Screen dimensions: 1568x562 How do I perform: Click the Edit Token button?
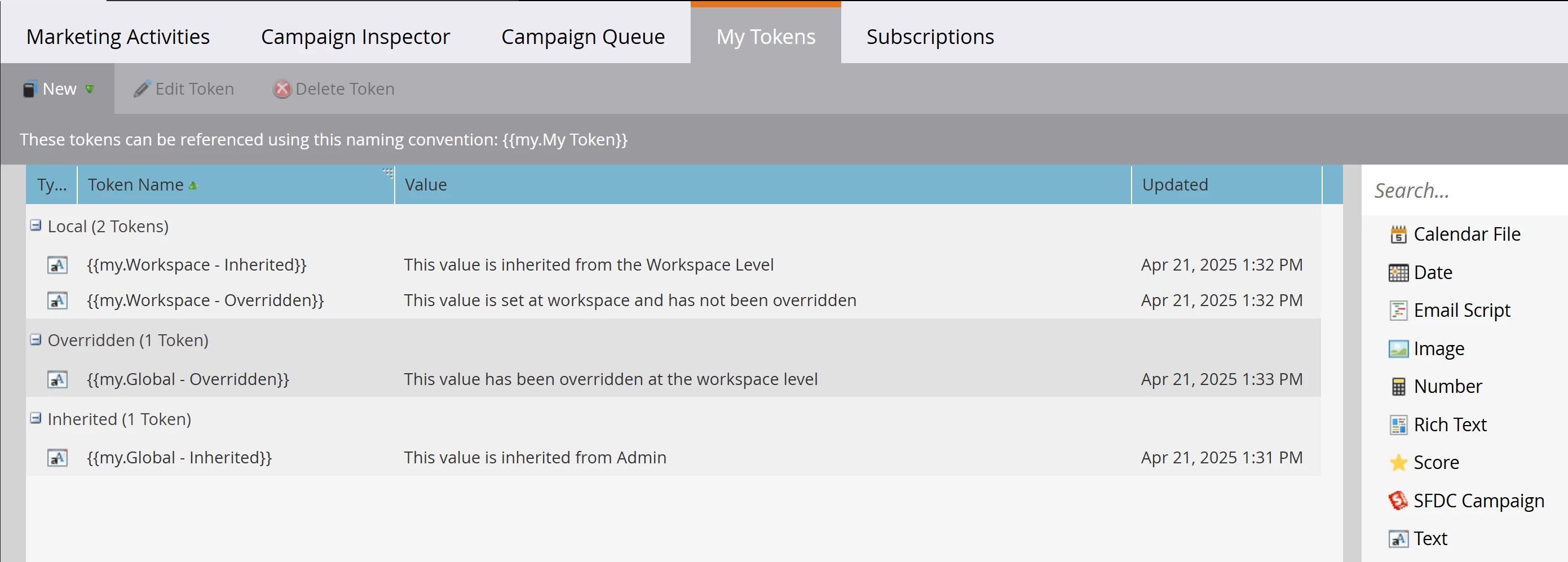184,89
